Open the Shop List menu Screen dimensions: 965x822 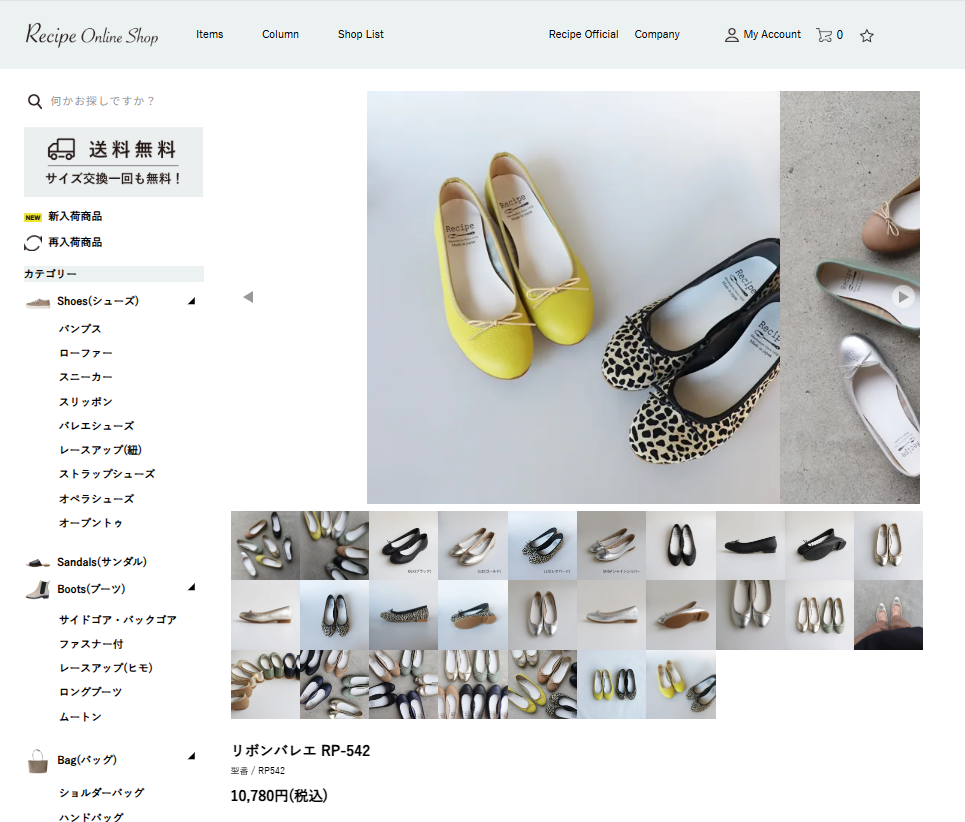(x=361, y=34)
